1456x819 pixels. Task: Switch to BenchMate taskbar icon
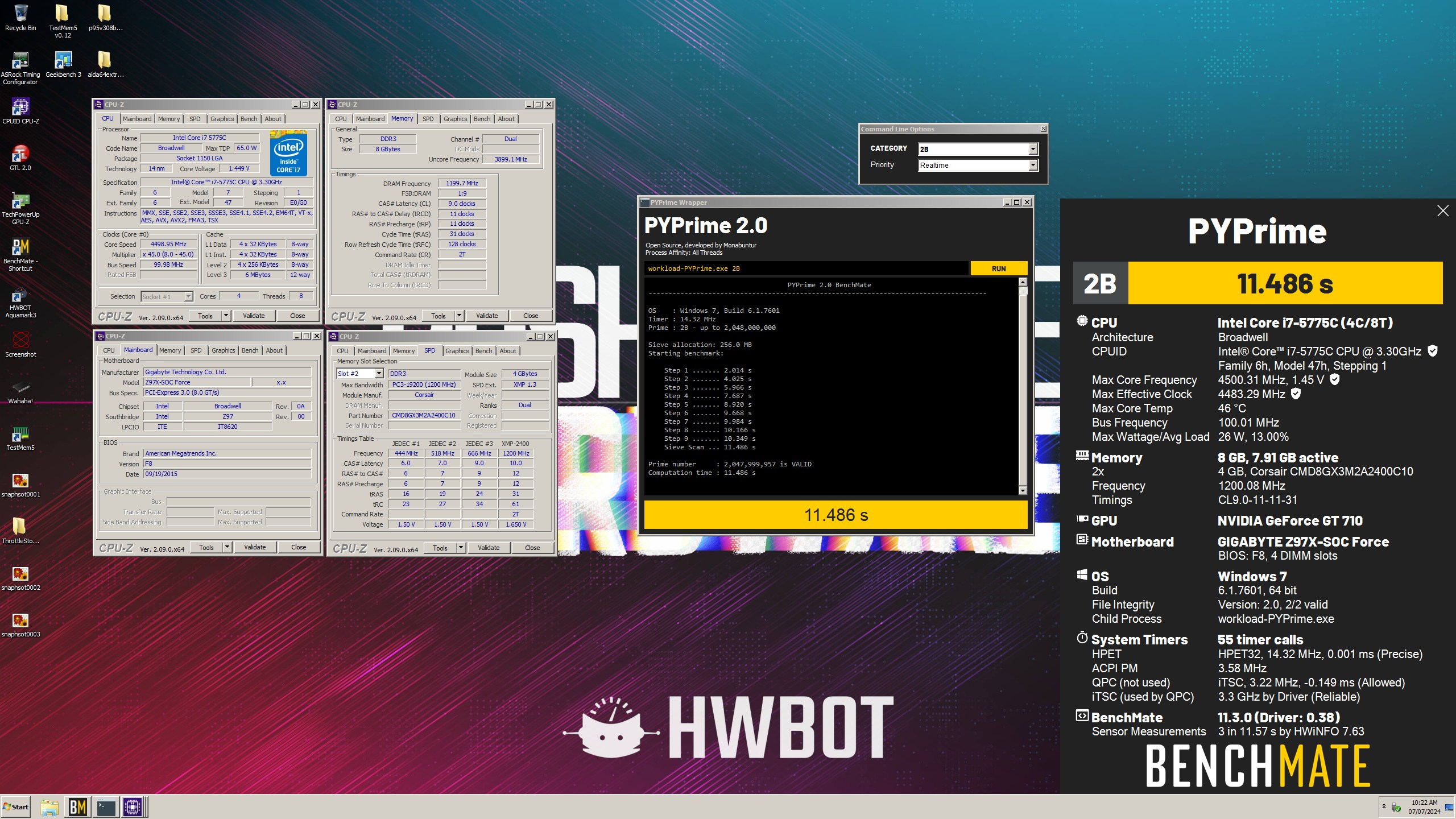(x=78, y=807)
